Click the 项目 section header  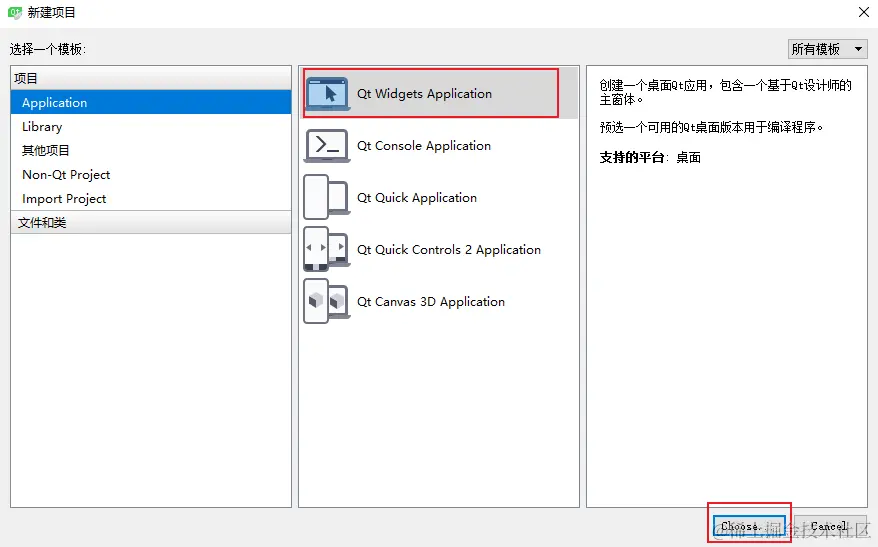[x=151, y=78]
